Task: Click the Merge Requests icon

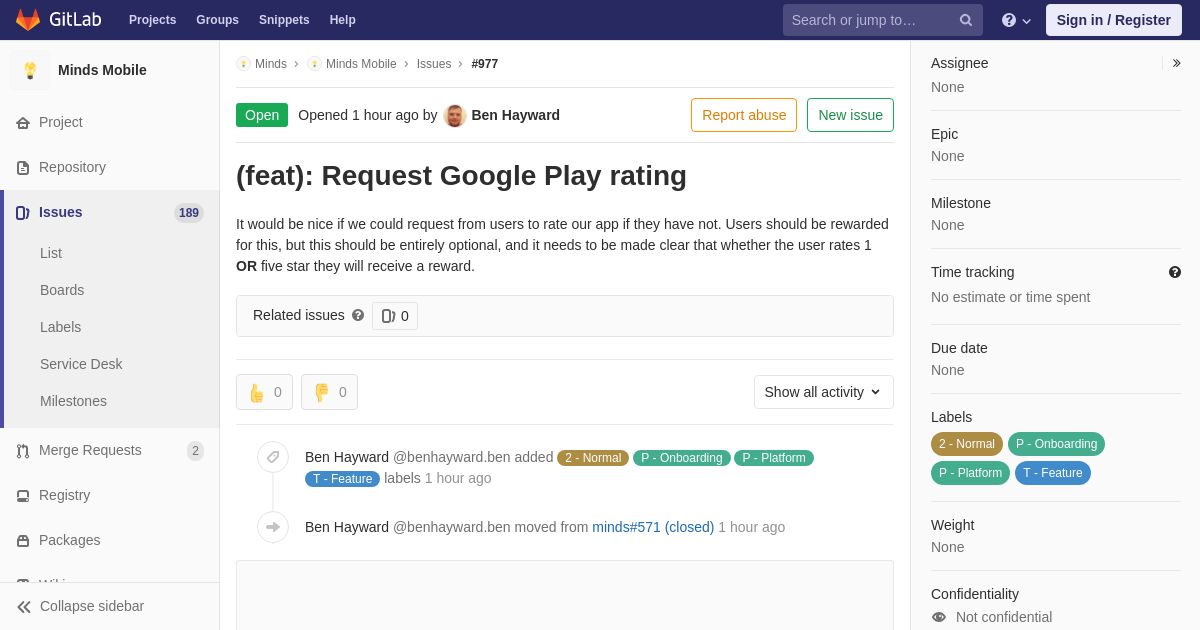Action: point(23,451)
